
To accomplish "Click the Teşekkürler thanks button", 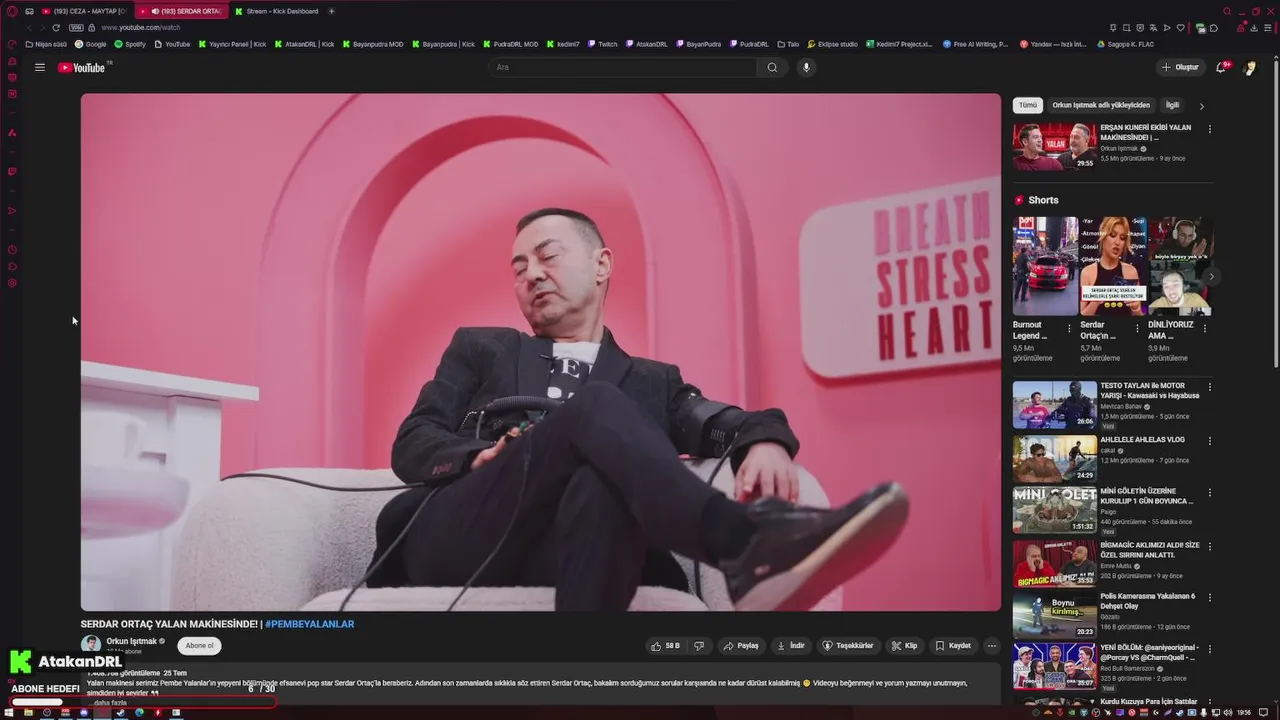I will click(x=848, y=646).
